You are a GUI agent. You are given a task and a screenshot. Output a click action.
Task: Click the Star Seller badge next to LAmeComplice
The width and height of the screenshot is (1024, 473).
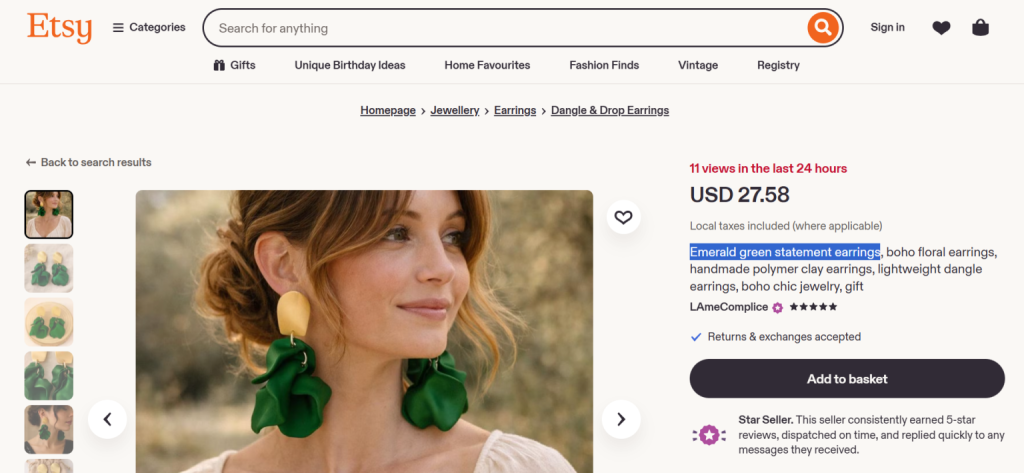(777, 308)
